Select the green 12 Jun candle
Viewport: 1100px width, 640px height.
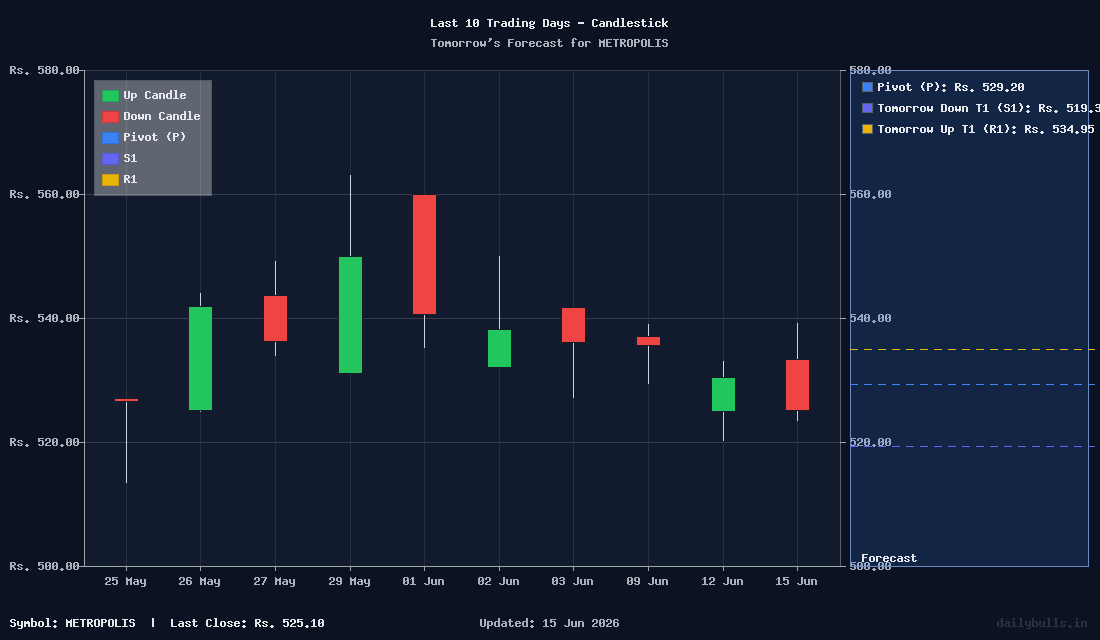[723, 394]
